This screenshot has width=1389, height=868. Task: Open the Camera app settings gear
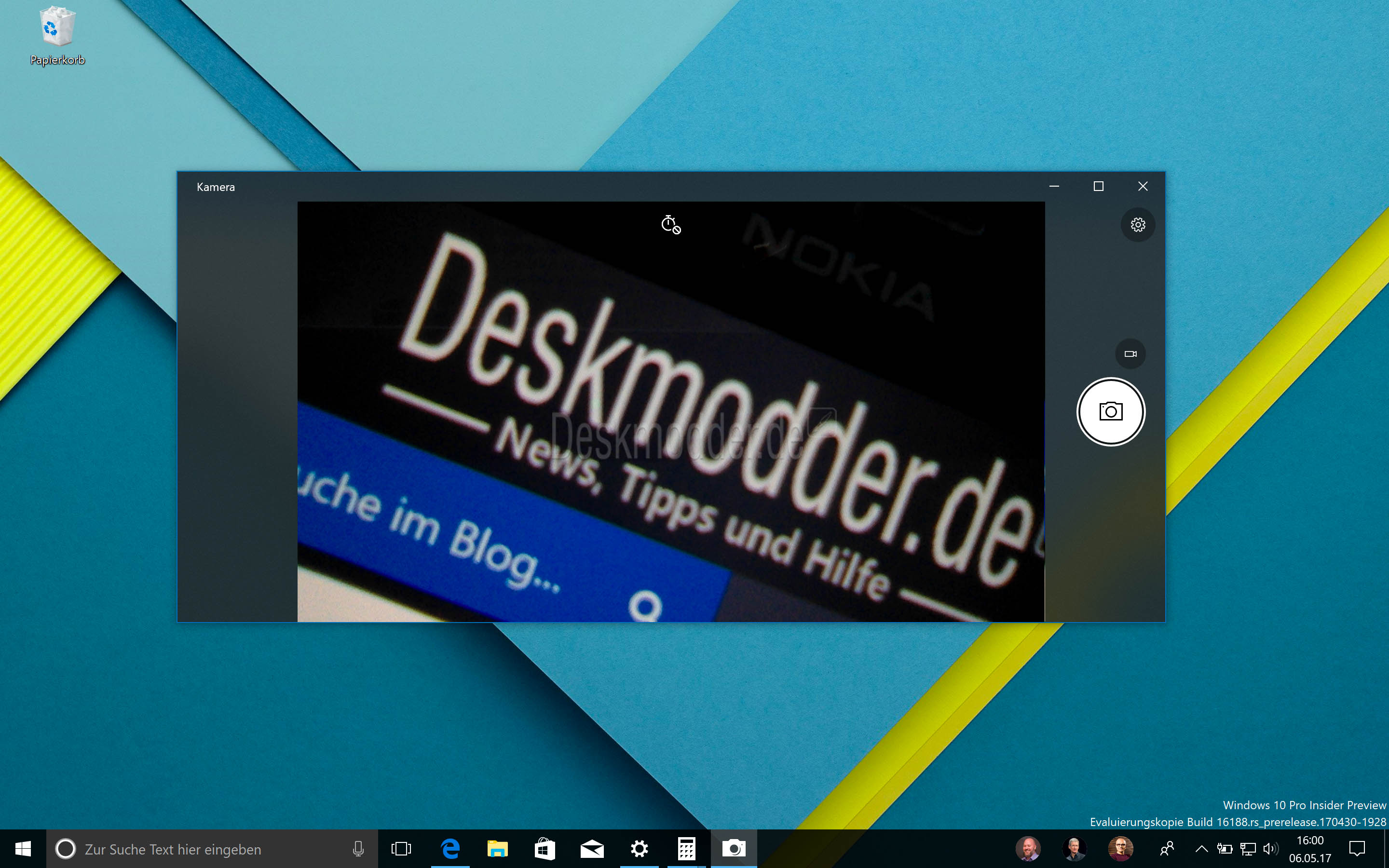coord(1138,224)
